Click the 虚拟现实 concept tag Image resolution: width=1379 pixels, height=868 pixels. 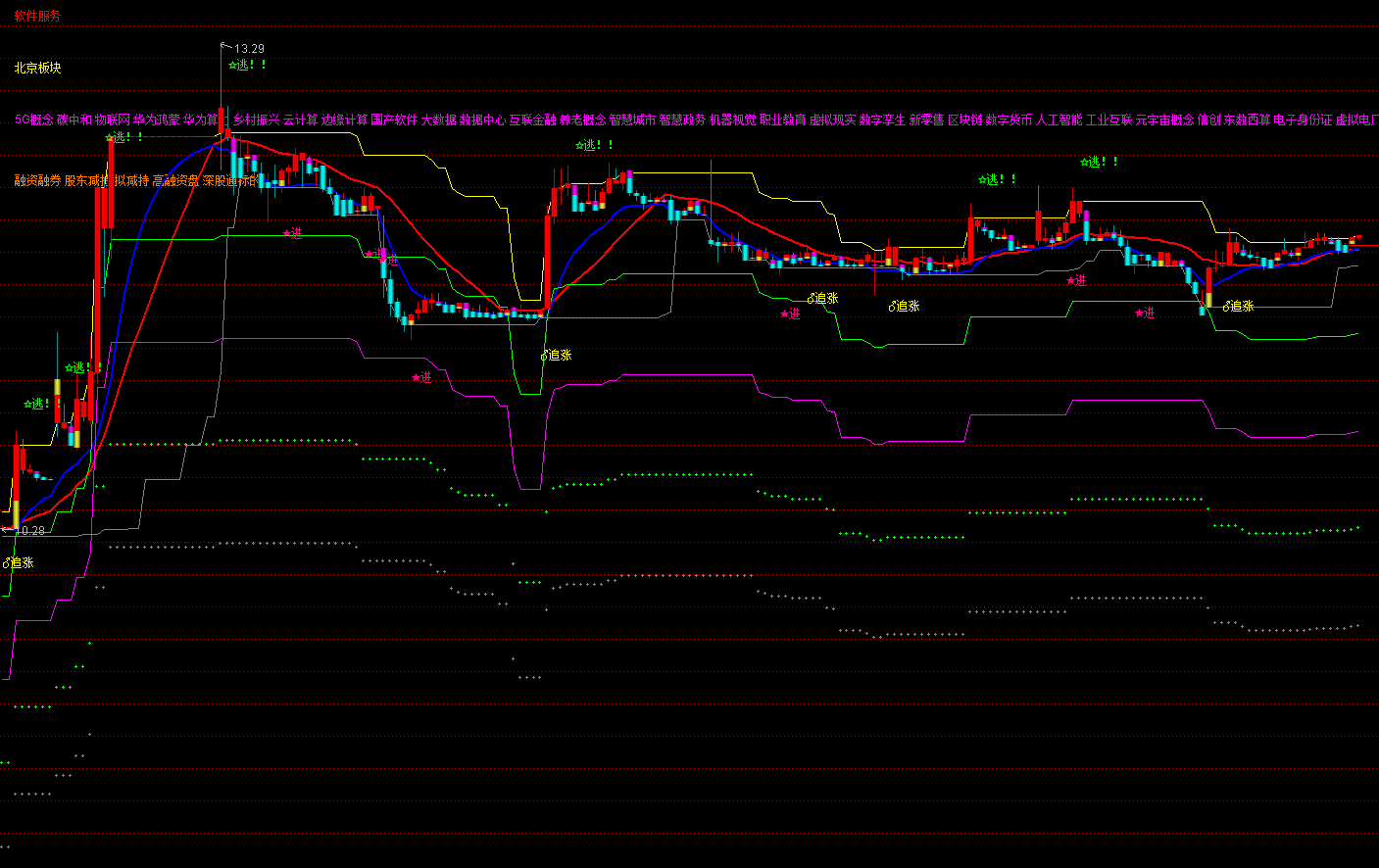[833, 120]
